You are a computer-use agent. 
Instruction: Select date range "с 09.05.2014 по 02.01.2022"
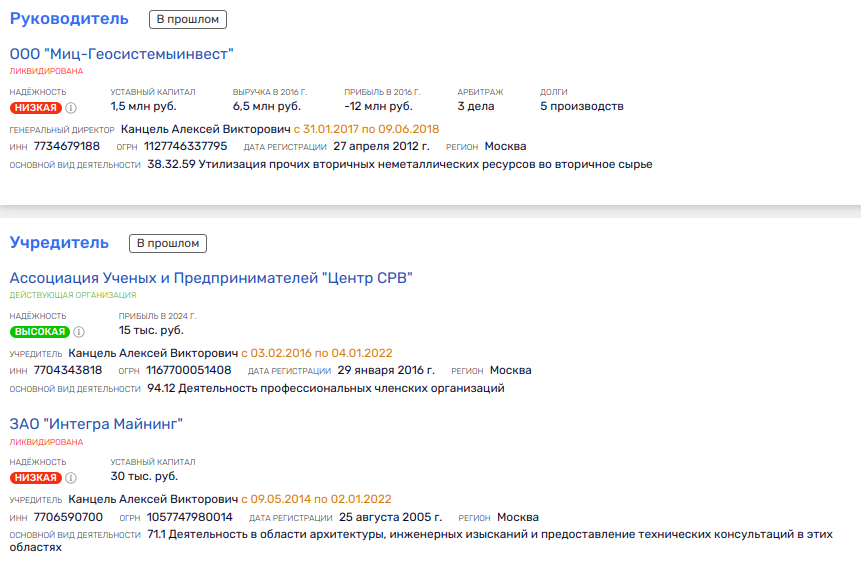(316, 499)
